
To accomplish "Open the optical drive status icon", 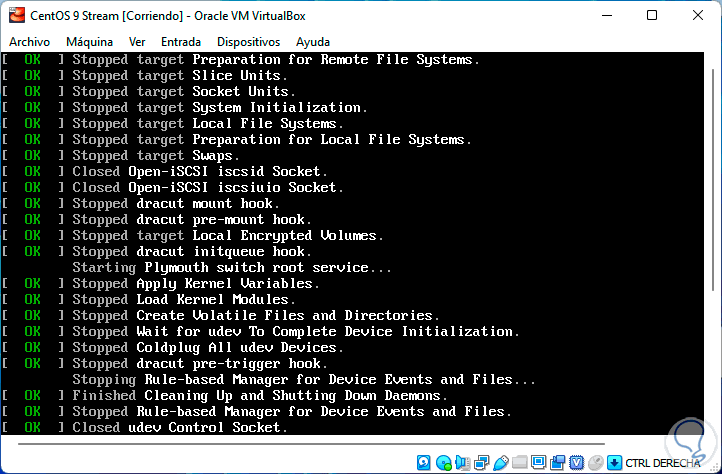I will tap(443, 462).
